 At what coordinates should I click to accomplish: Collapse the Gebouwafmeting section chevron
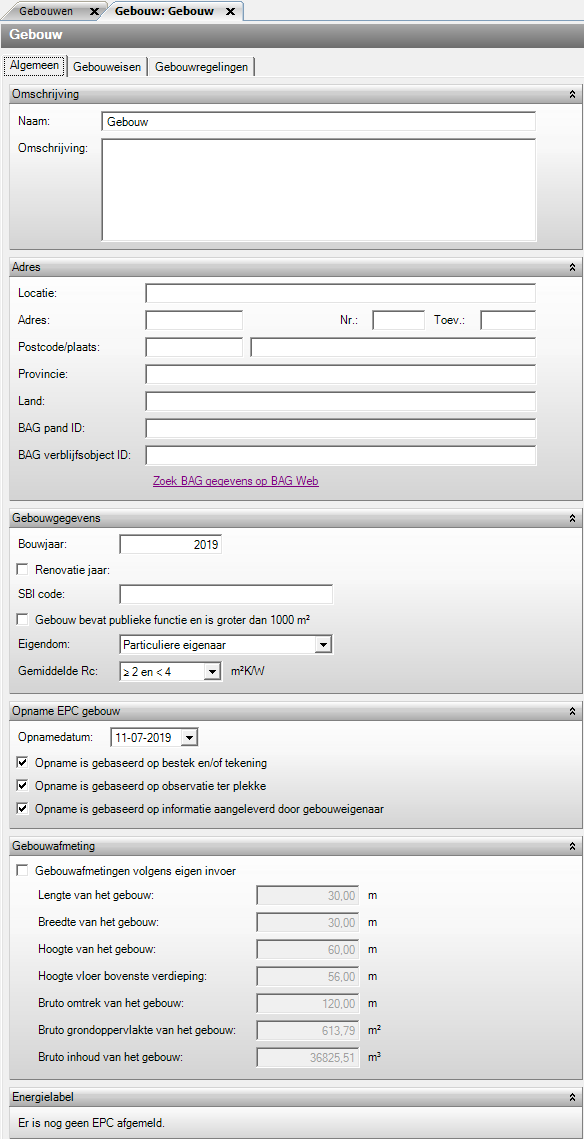[x=572, y=846]
